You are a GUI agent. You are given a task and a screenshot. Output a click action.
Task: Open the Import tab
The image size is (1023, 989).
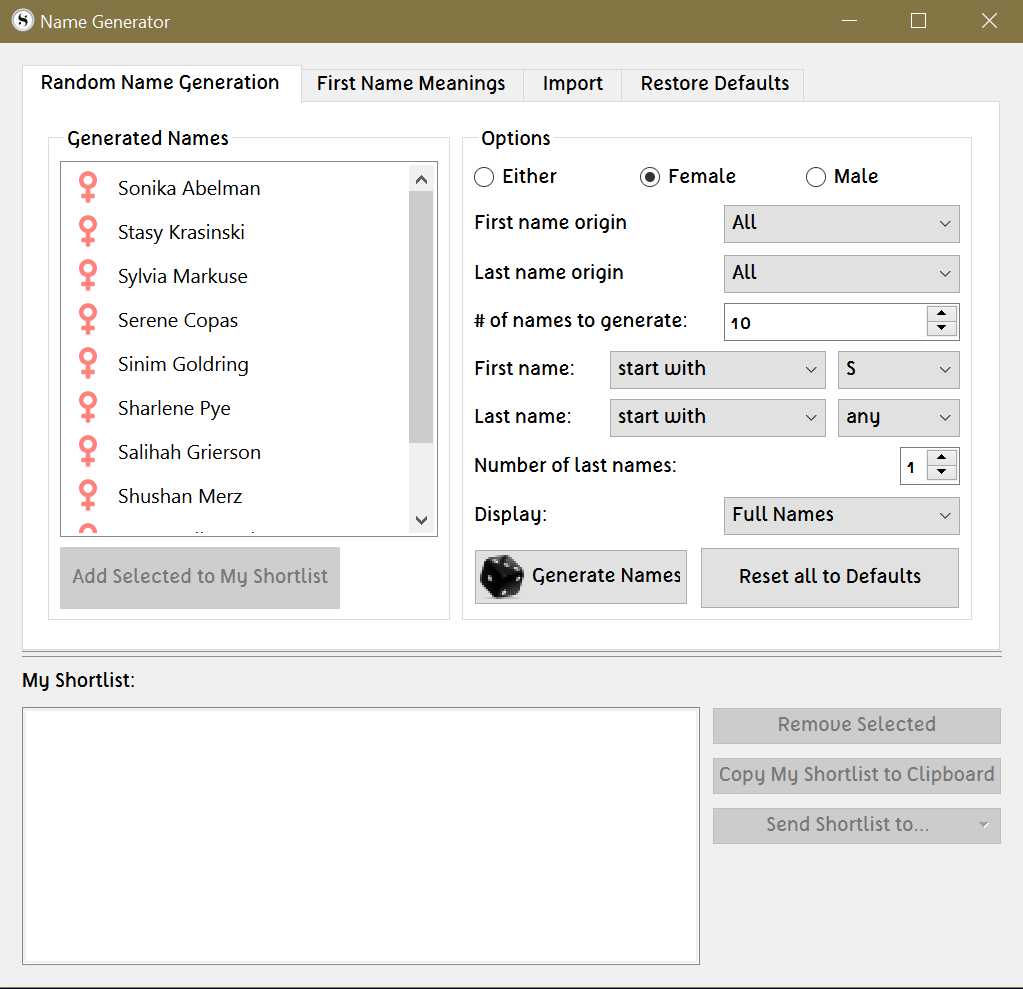572,84
